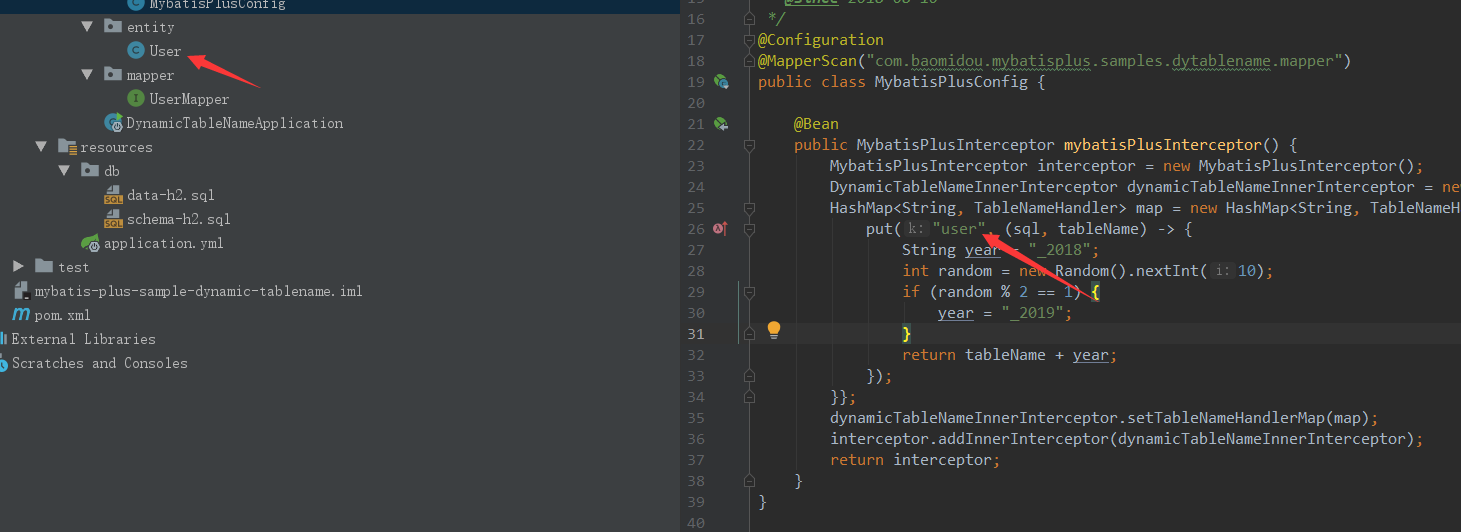Click the bean gutter icon at line 21
This screenshot has width=1461, height=532.
point(721,124)
